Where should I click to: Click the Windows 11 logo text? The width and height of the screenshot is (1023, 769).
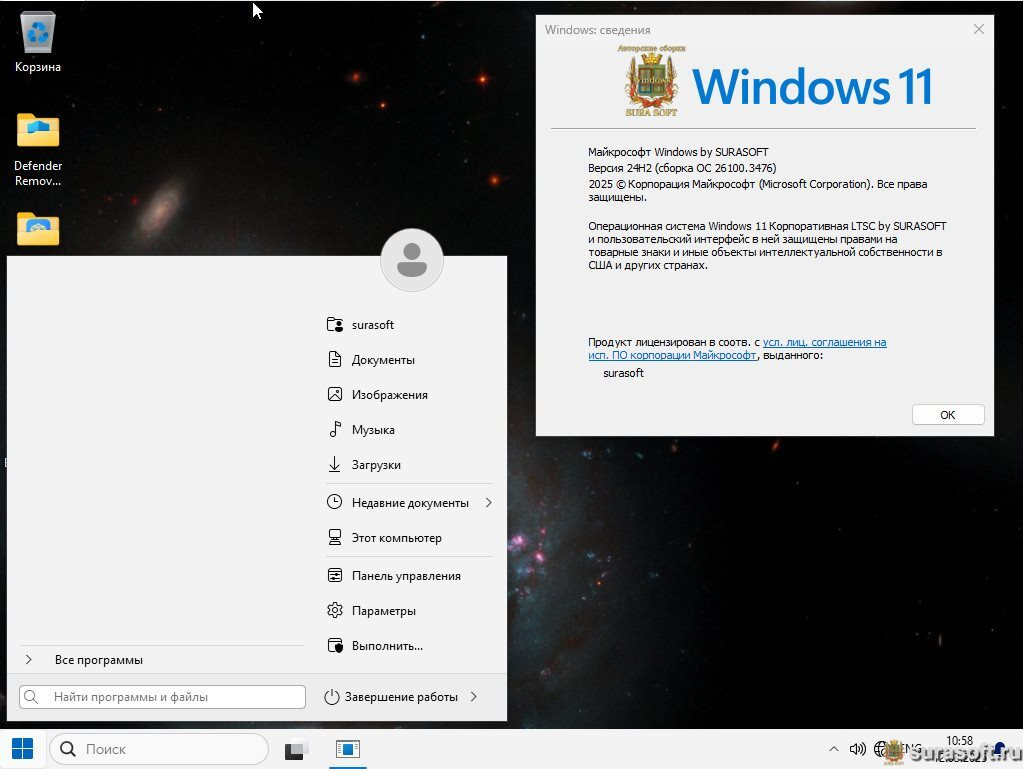click(x=812, y=86)
